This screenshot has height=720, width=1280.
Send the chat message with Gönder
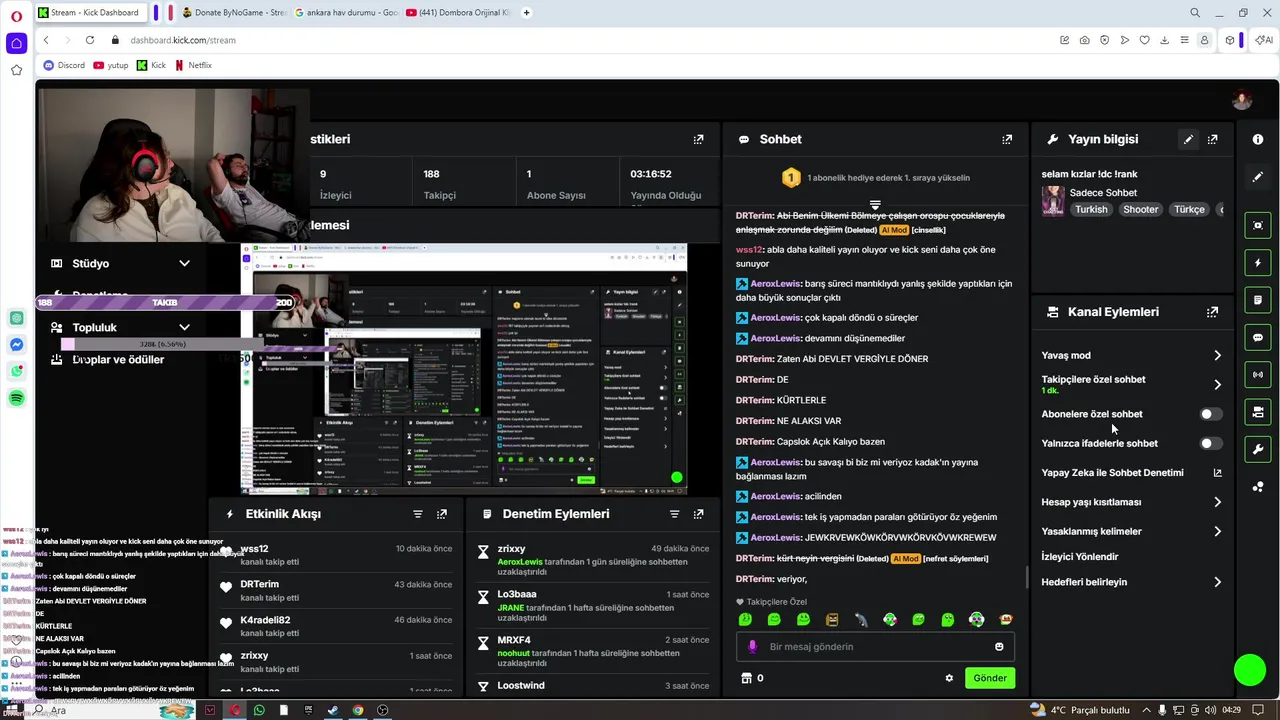(x=990, y=678)
